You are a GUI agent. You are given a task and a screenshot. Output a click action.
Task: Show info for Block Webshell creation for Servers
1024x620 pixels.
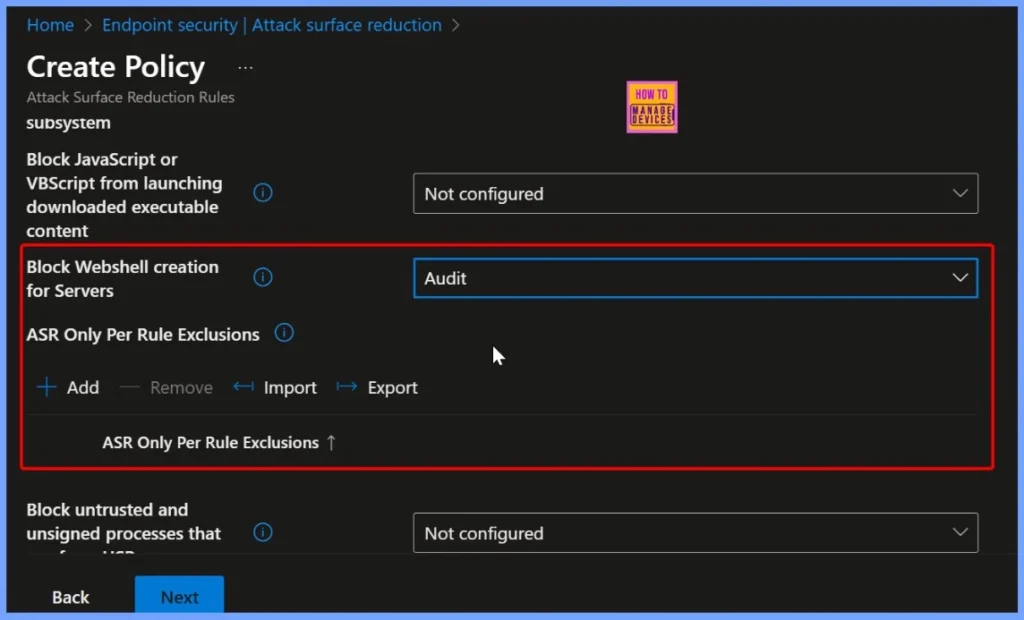click(263, 278)
